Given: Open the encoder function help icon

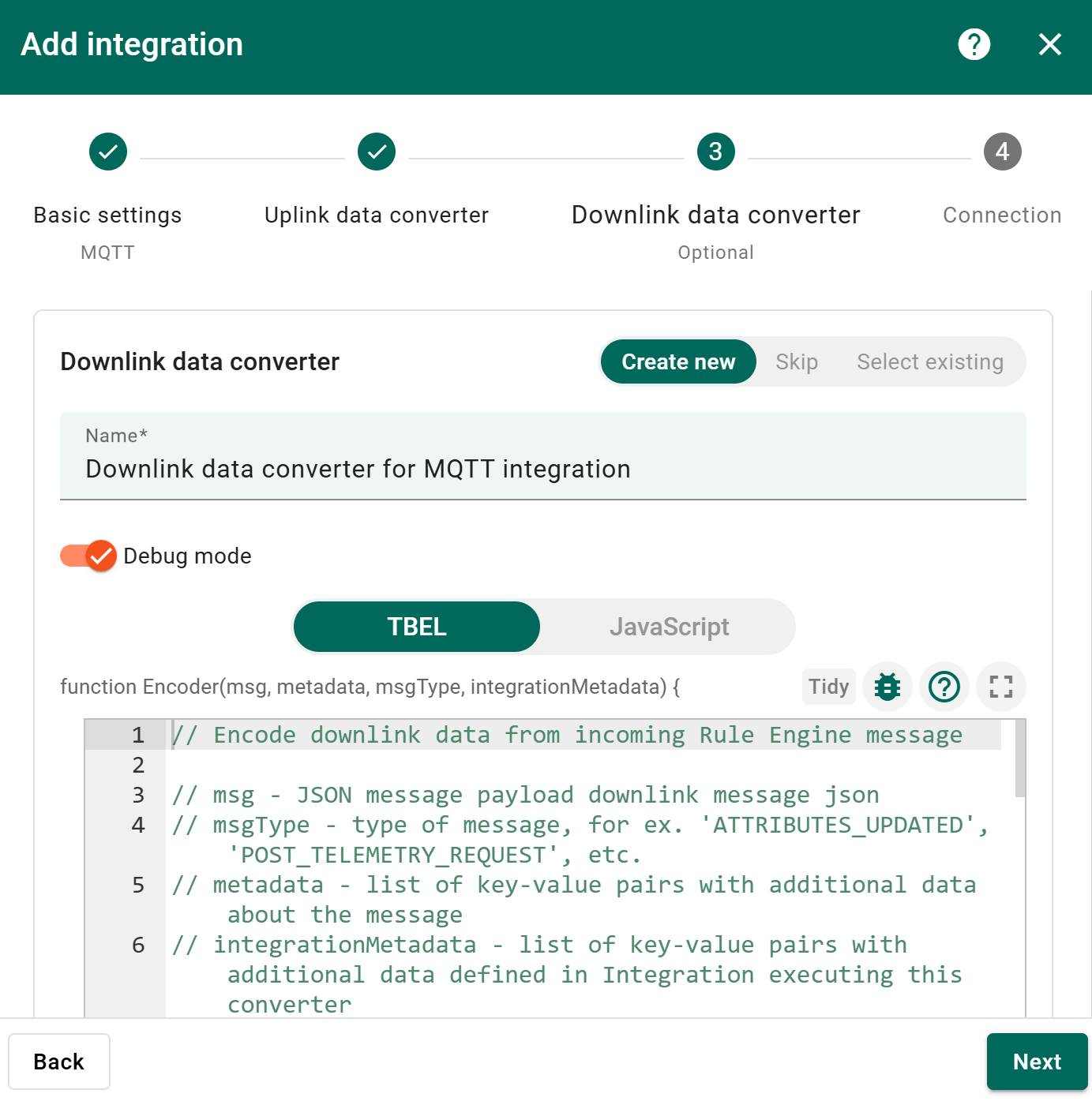Looking at the screenshot, I should tap(944, 687).
